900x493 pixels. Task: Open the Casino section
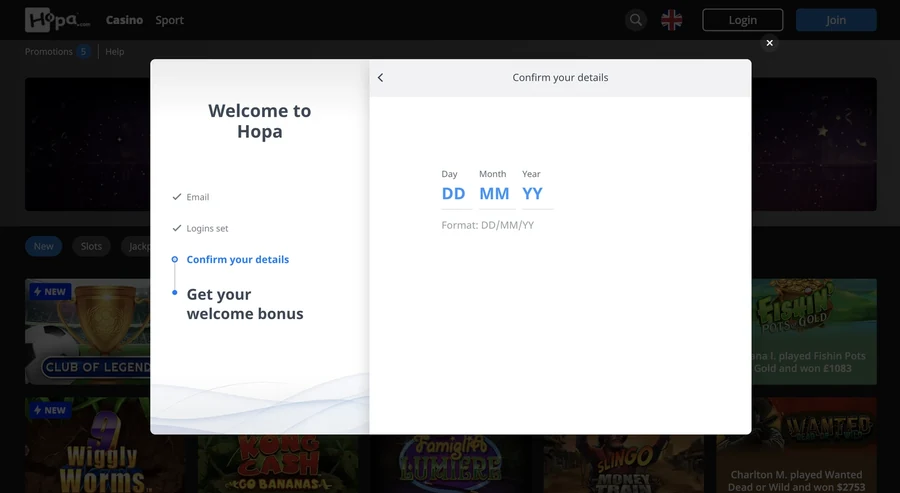click(x=124, y=20)
